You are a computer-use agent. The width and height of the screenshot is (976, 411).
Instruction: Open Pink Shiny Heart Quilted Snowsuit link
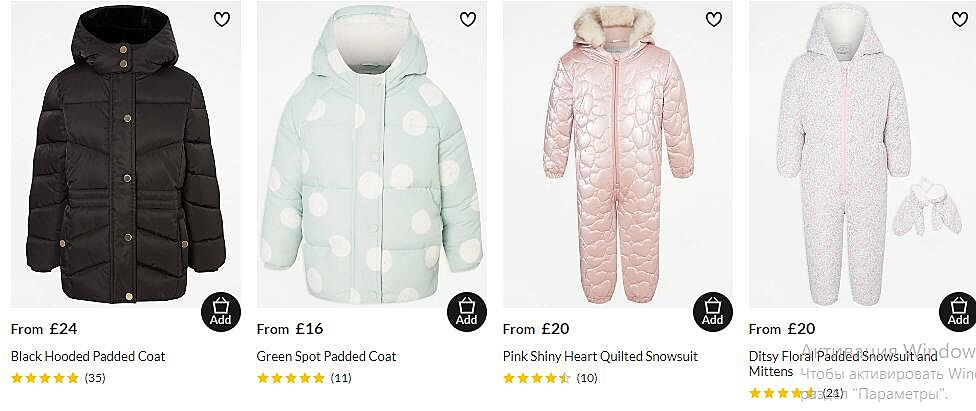click(600, 356)
